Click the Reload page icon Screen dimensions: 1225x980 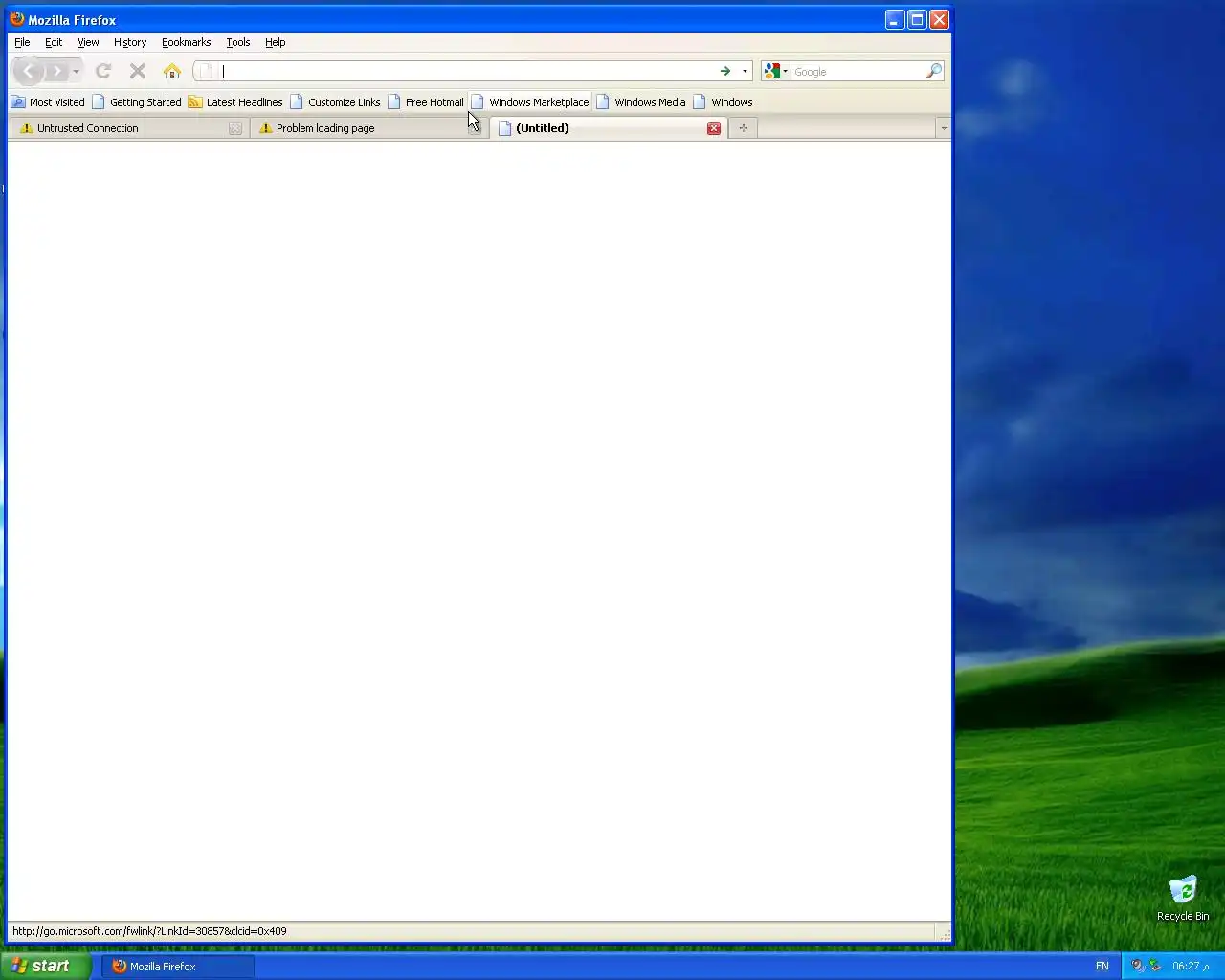click(x=103, y=71)
